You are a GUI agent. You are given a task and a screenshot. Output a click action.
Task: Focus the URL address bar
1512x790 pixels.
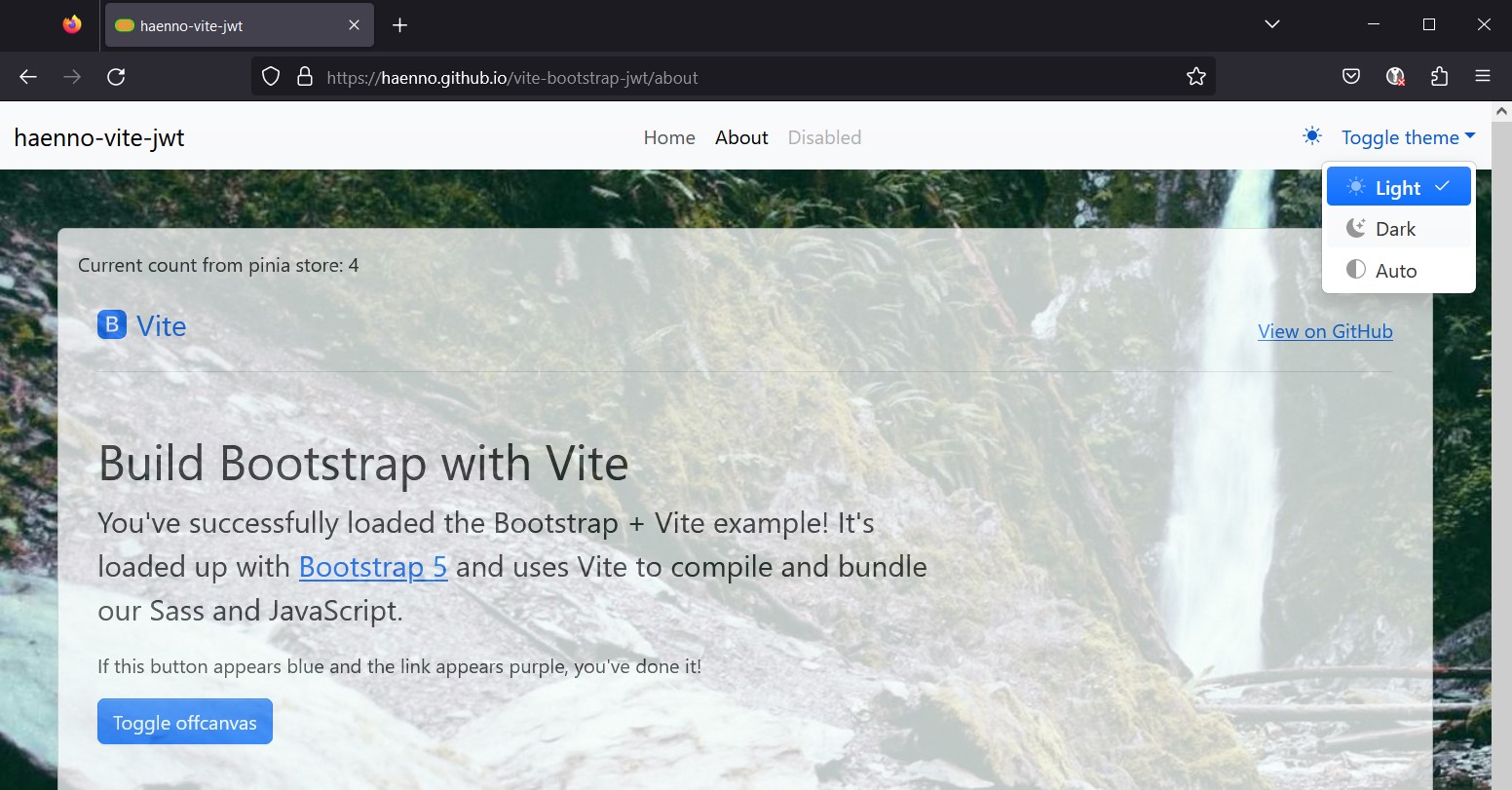[734, 77]
